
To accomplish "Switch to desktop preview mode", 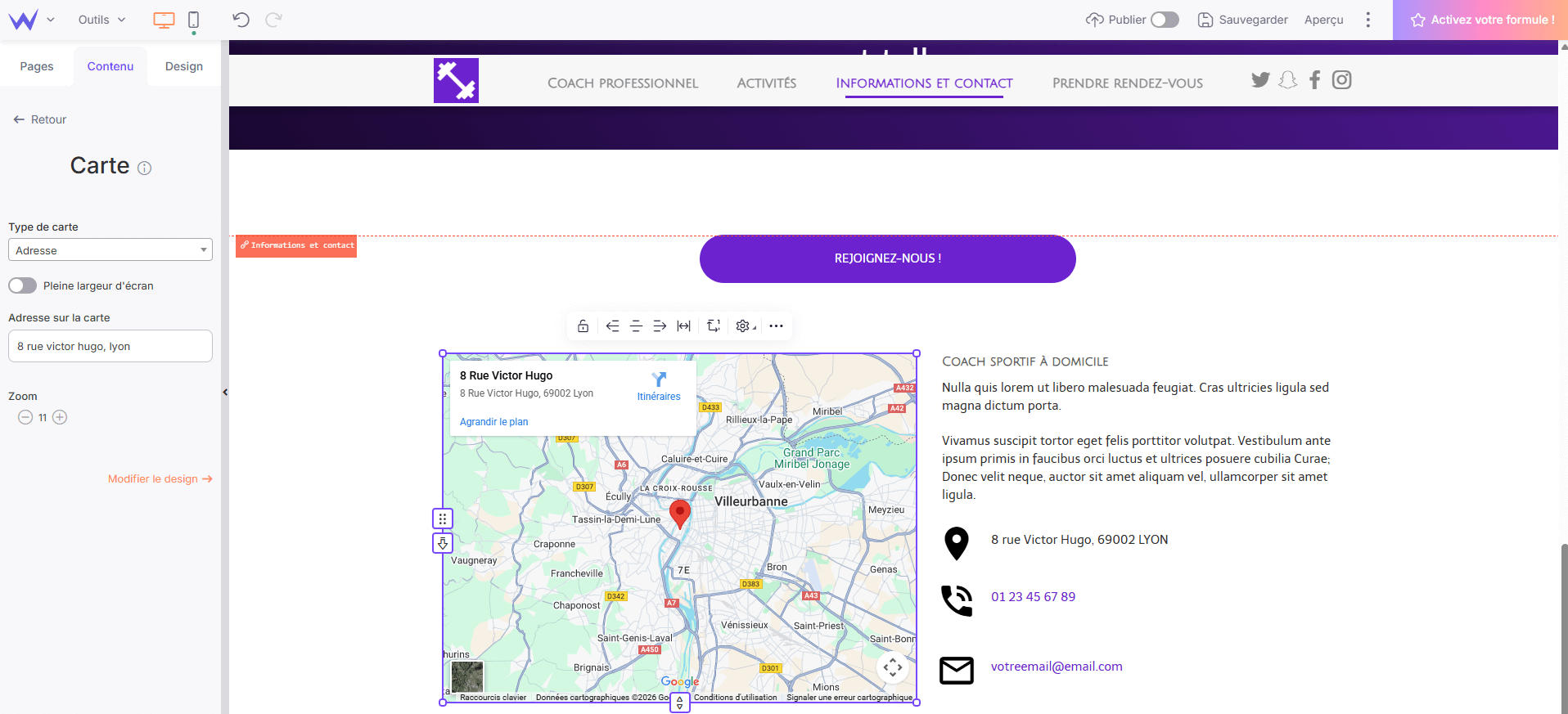I will tap(164, 20).
